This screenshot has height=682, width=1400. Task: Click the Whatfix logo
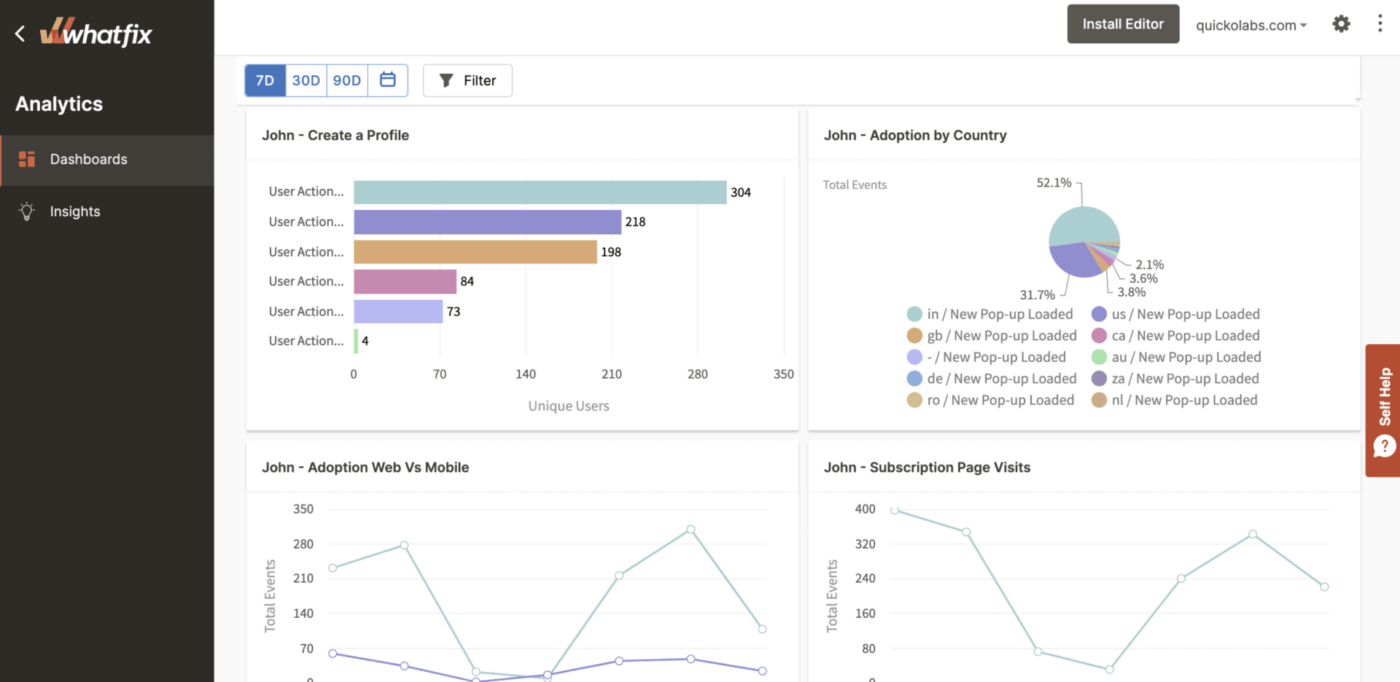[x=96, y=33]
